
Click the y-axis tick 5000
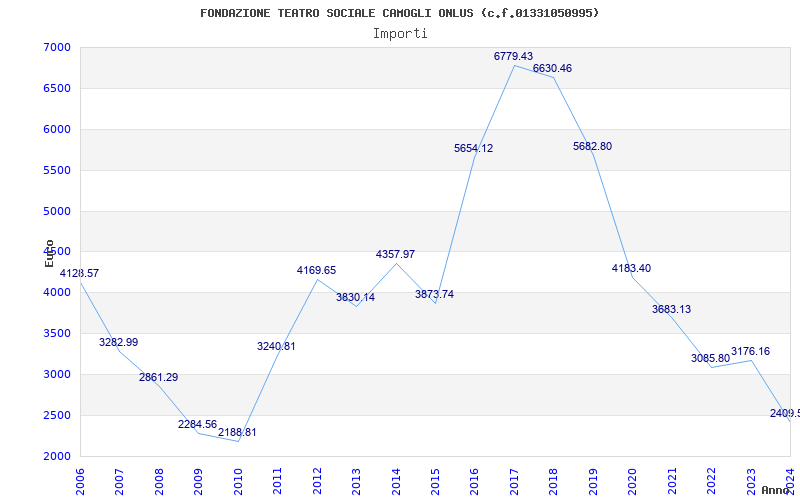(56, 211)
